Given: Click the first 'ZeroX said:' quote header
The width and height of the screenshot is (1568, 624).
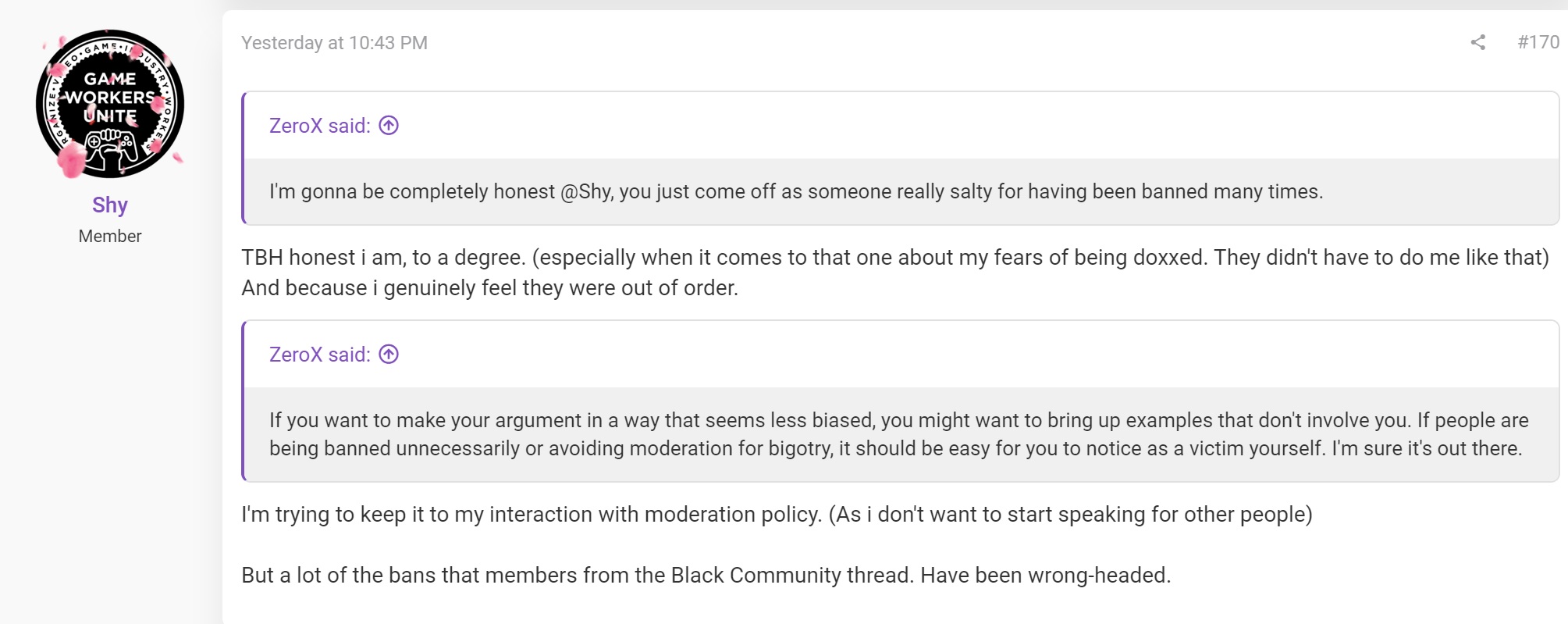Looking at the screenshot, I should 320,126.
